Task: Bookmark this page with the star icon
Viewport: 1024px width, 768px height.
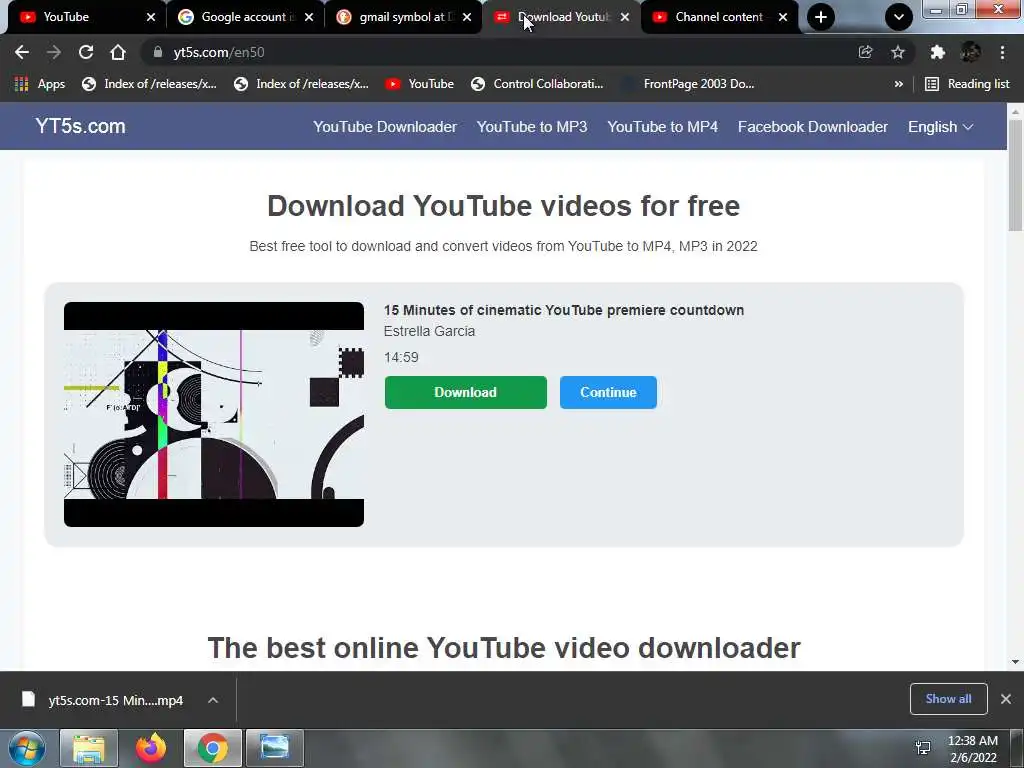Action: pyautogui.click(x=898, y=52)
